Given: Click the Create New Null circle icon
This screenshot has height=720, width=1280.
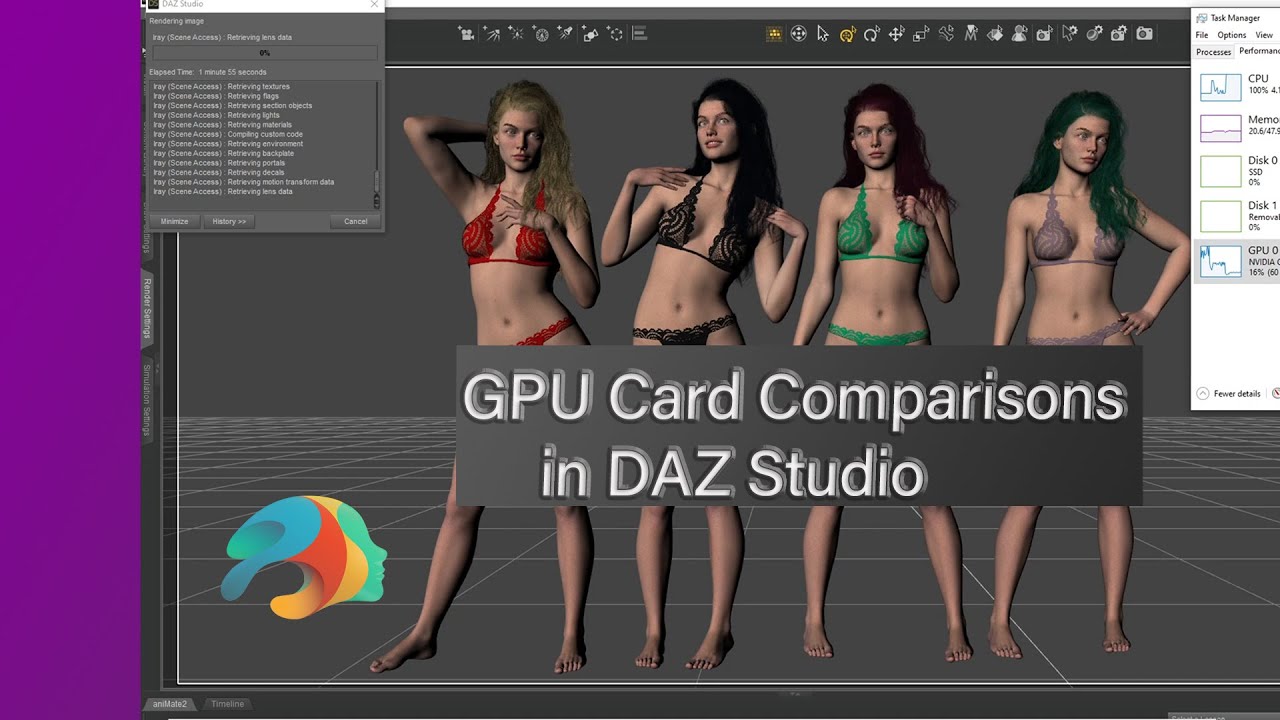Looking at the screenshot, I should click(615, 34).
